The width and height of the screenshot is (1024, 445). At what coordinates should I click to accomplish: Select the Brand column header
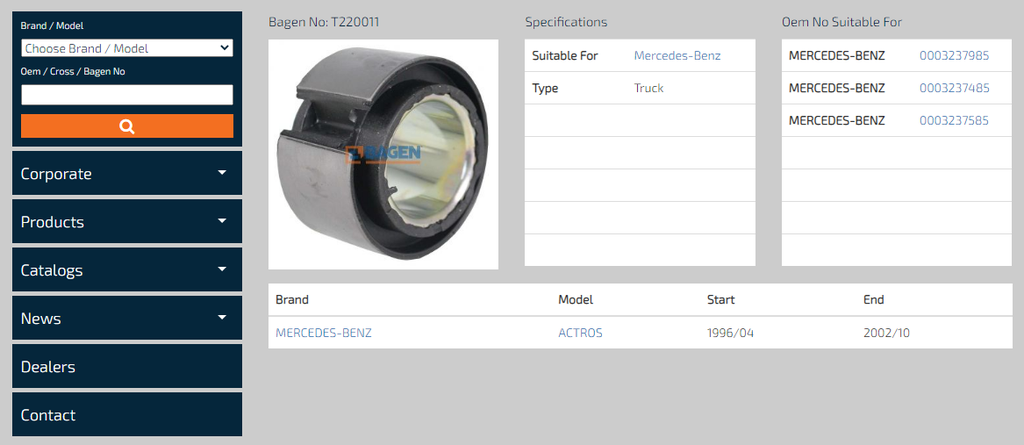292,300
